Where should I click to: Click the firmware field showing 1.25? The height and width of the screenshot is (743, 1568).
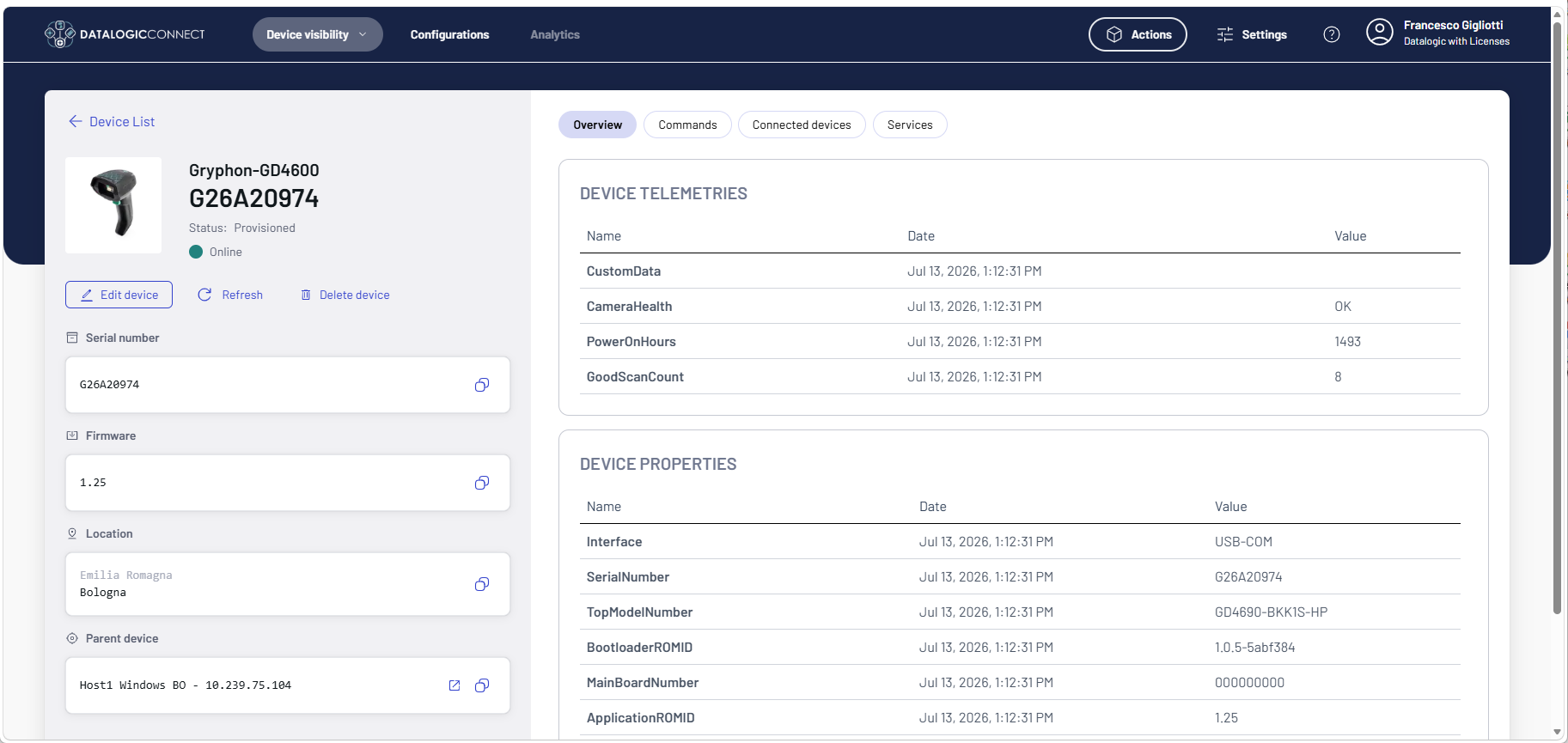(288, 483)
